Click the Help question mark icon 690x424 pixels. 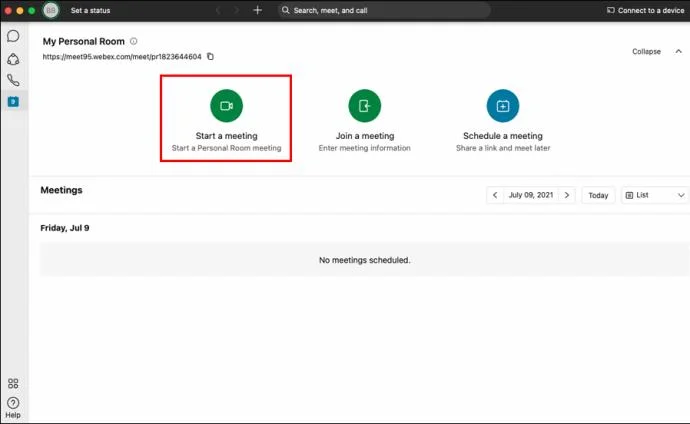(x=13, y=403)
